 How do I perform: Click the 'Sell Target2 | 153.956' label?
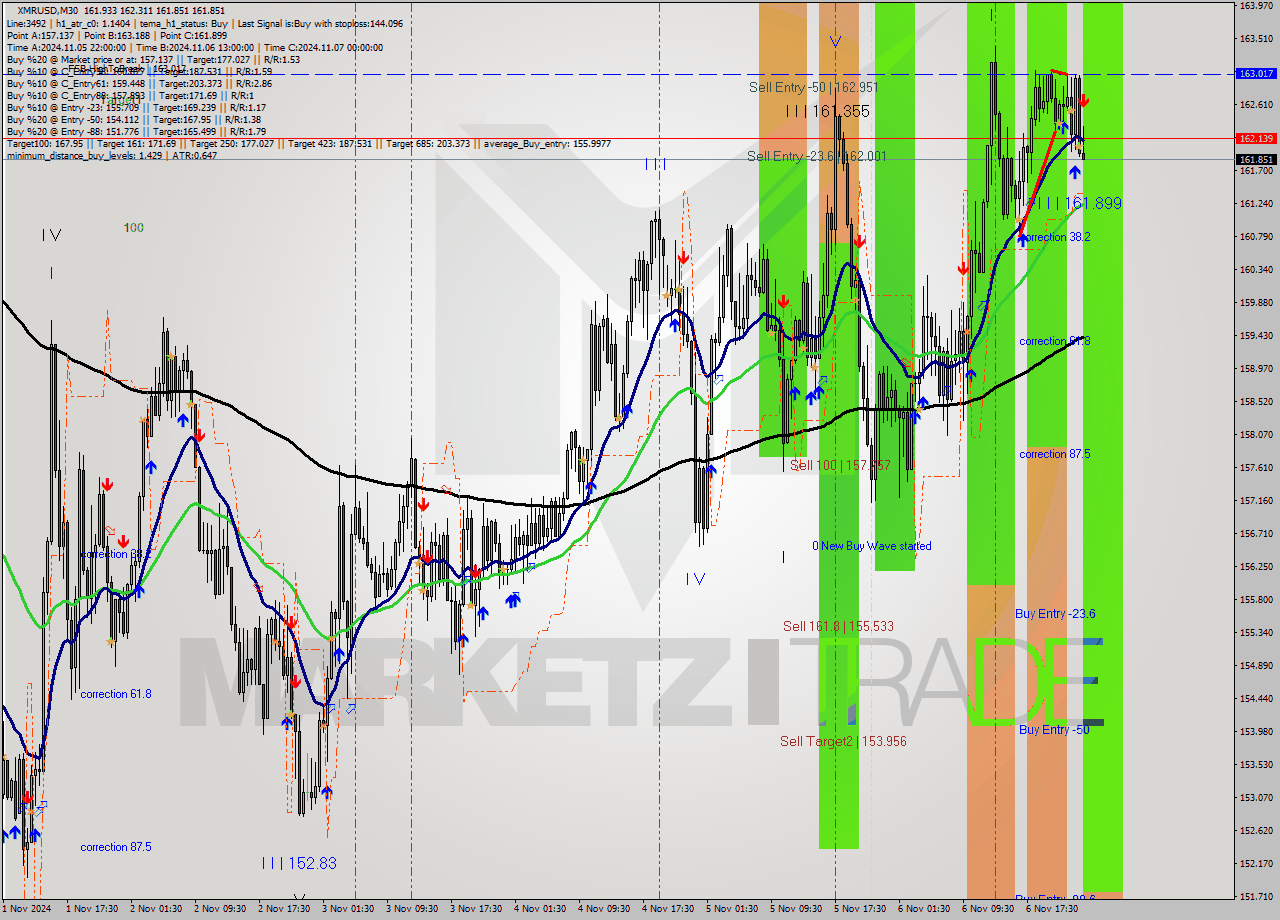[843, 741]
